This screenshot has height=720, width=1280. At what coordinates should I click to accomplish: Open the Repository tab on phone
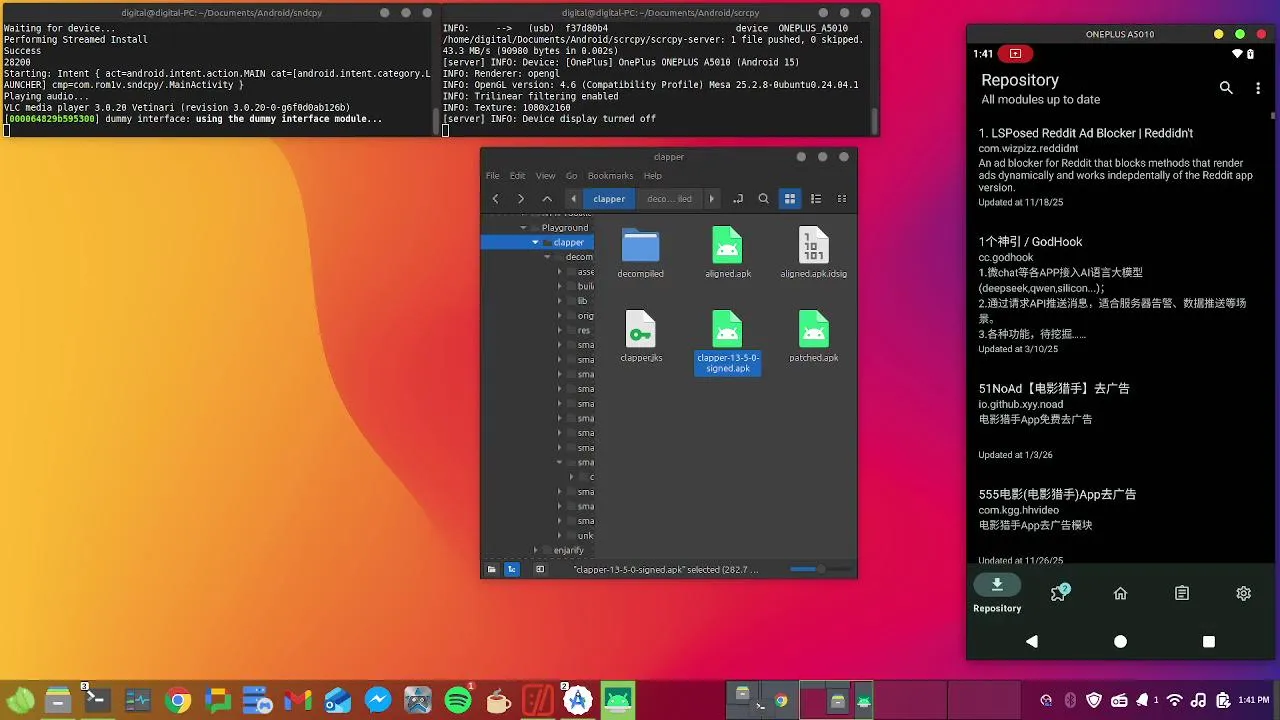(x=997, y=593)
